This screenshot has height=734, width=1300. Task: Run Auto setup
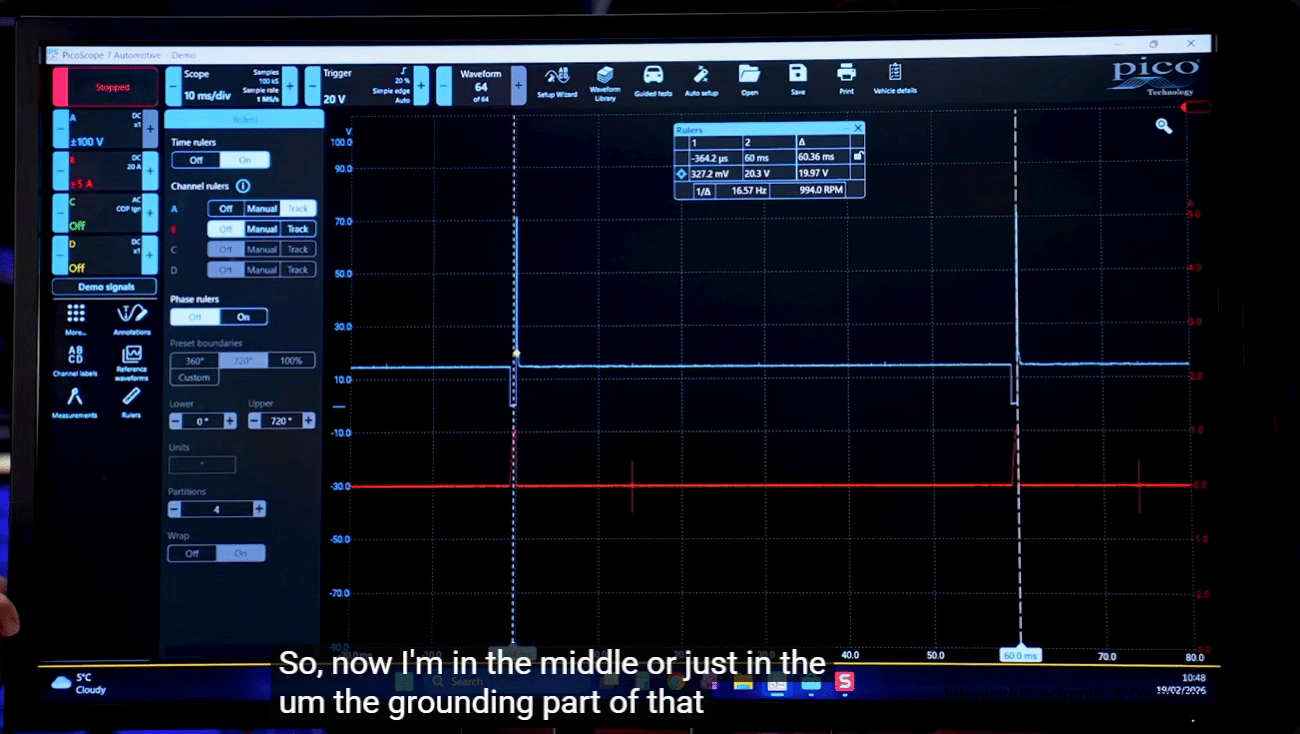(701, 81)
